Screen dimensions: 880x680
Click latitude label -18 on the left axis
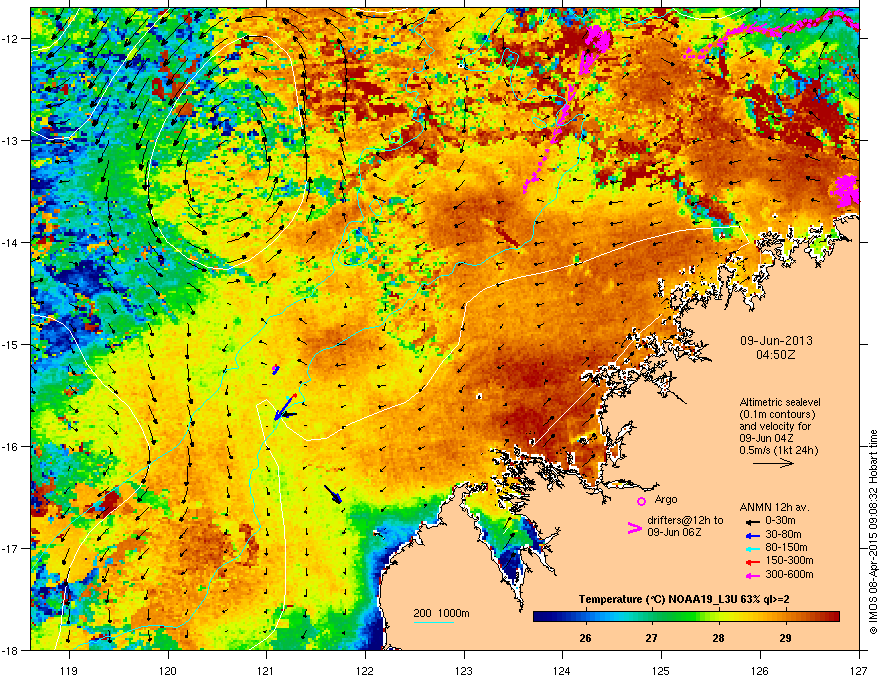(10, 650)
